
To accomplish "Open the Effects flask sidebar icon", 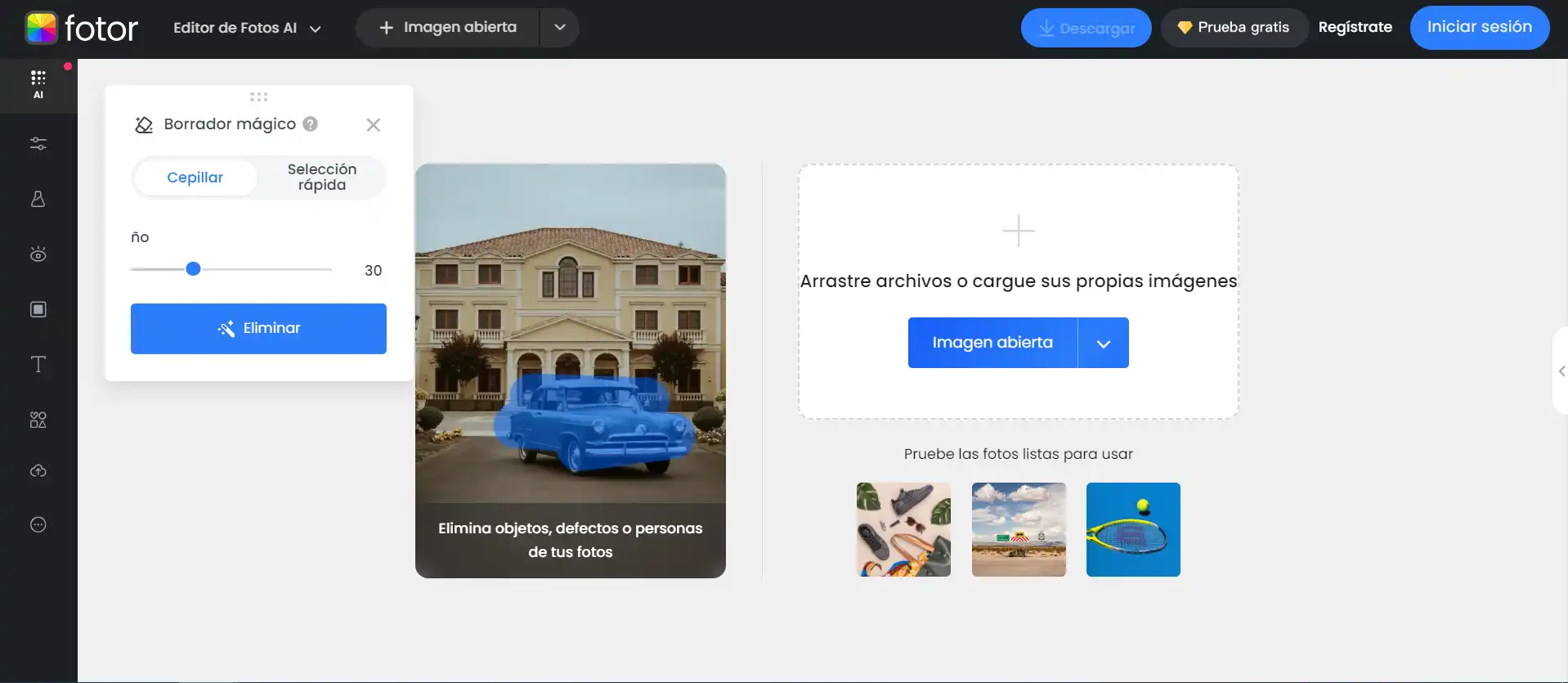I will [x=38, y=199].
